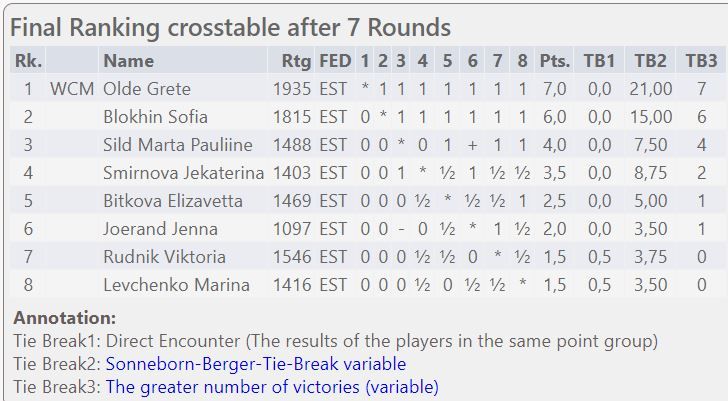
Task: Select player name Blokhin Sofia
Action: (x=155, y=116)
